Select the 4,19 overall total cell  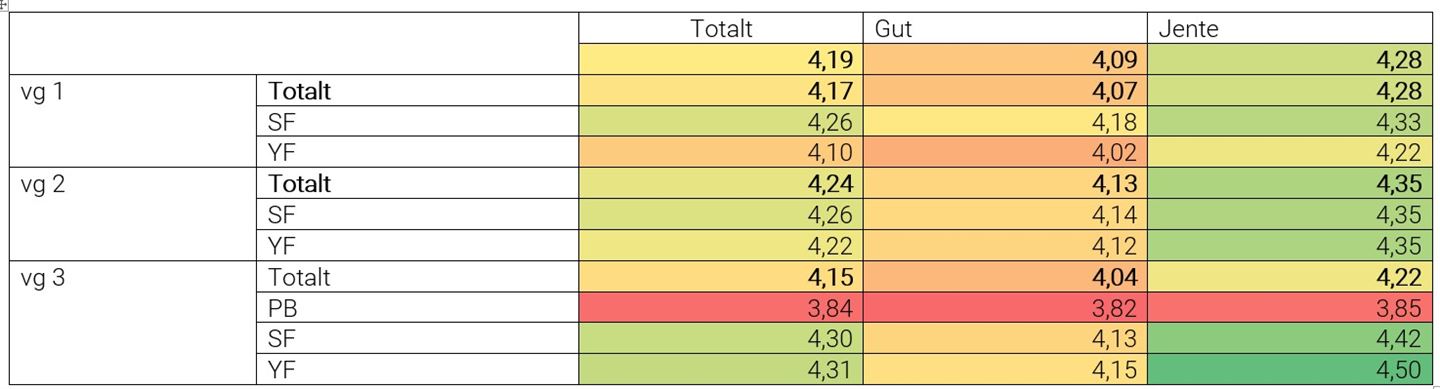coord(720,59)
